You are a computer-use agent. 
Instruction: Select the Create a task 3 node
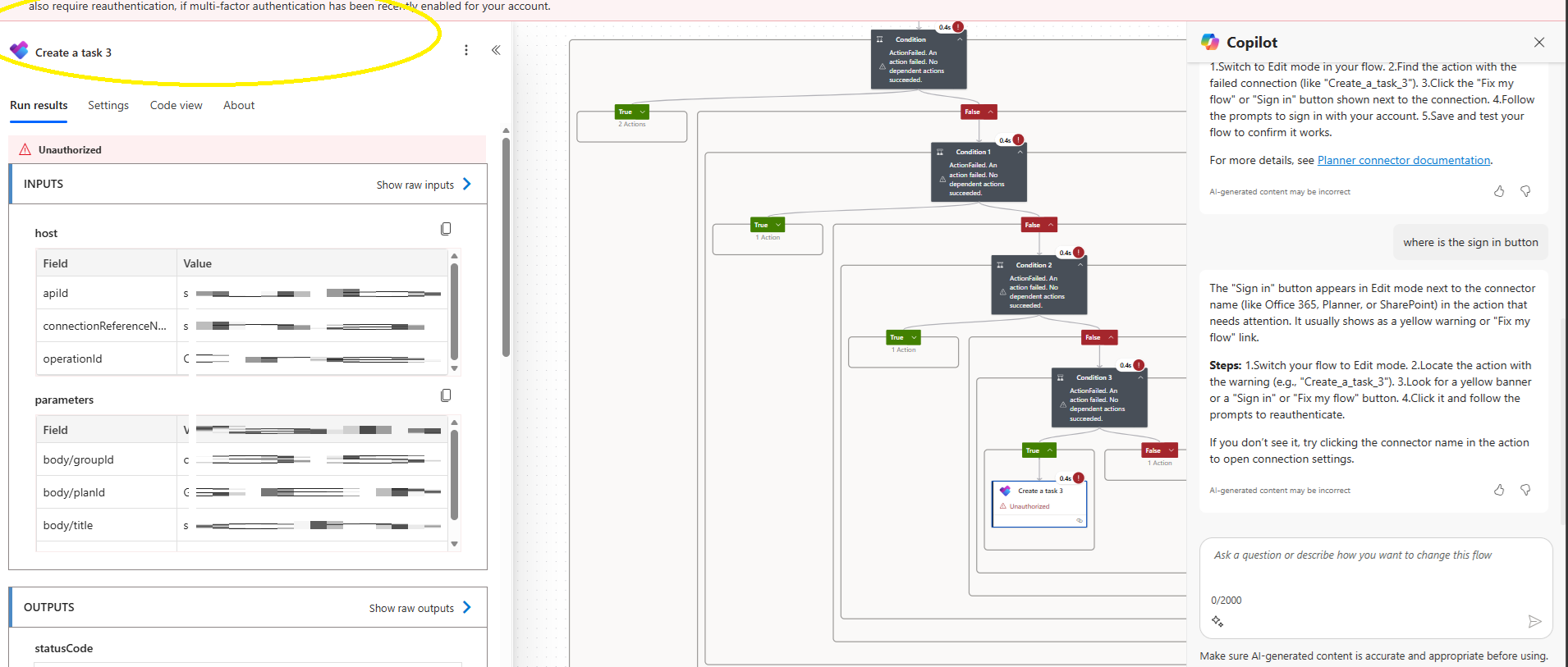(1039, 504)
